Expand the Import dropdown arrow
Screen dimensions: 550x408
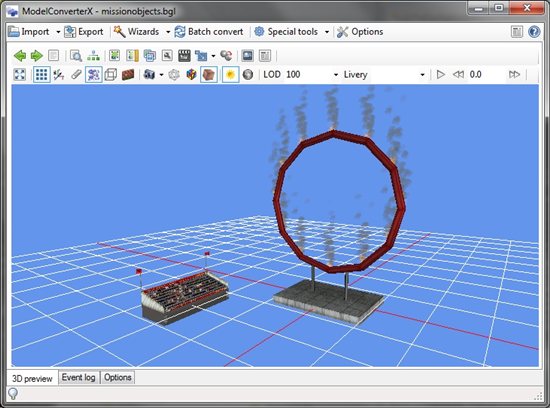(58, 32)
